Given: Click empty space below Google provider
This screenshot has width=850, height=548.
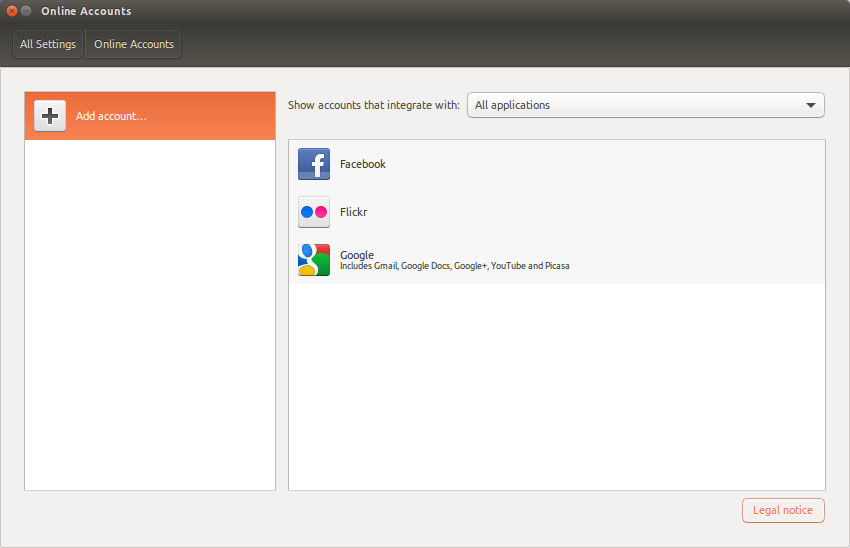Looking at the screenshot, I should coord(557,386).
